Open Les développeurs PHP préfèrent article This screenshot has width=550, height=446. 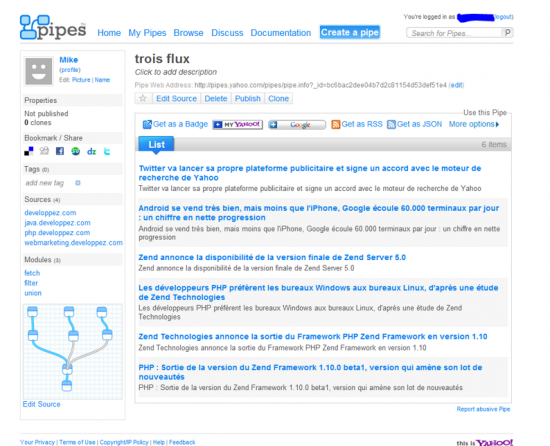(318, 292)
